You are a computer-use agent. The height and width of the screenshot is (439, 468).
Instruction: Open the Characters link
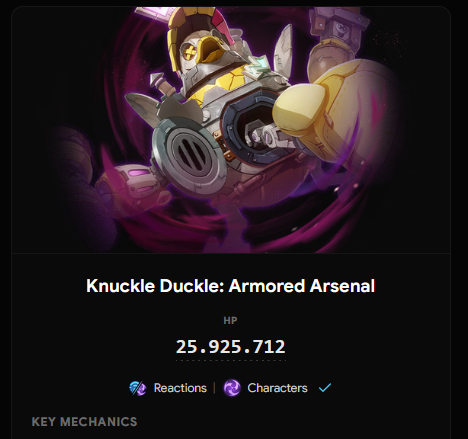(x=277, y=388)
